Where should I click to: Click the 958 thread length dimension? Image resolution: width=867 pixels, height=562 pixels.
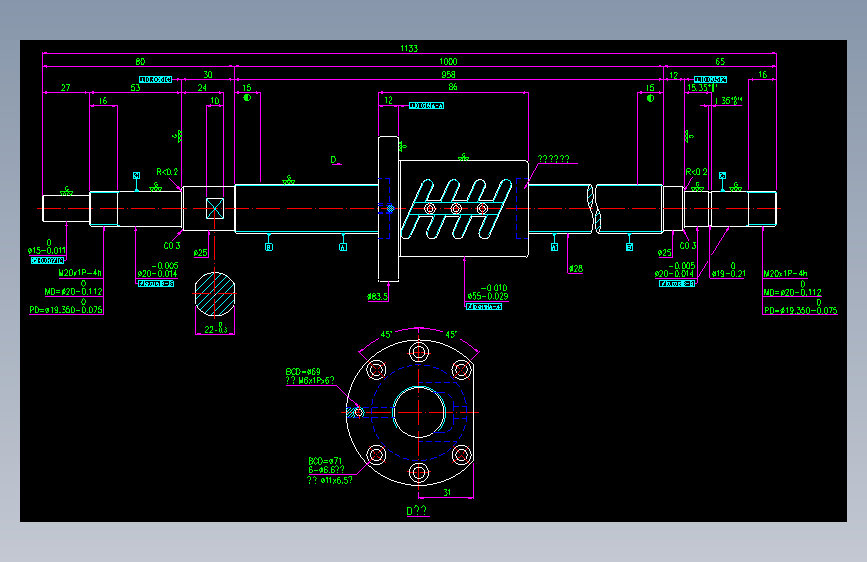pos(448,75)
